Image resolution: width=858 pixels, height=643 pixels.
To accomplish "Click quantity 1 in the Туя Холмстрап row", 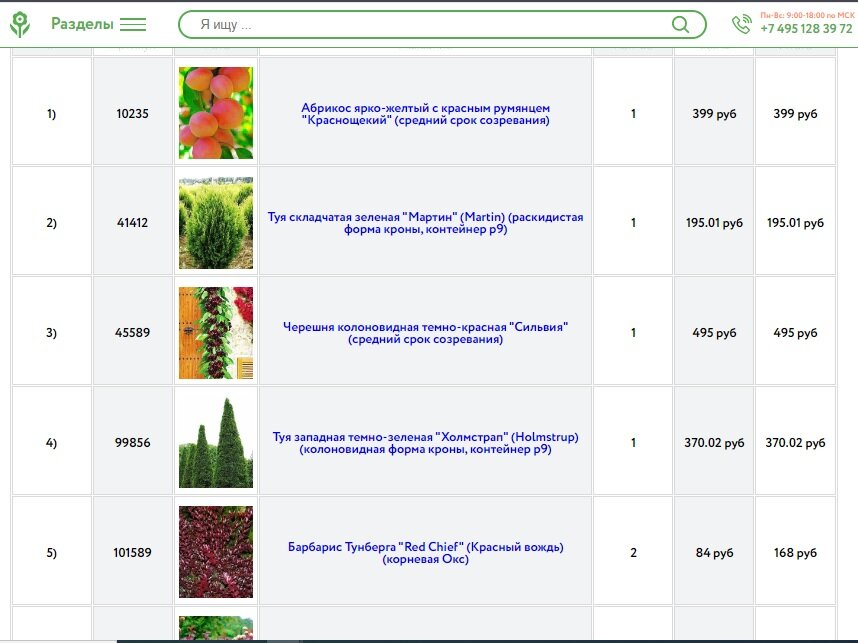I will point(633,443).
